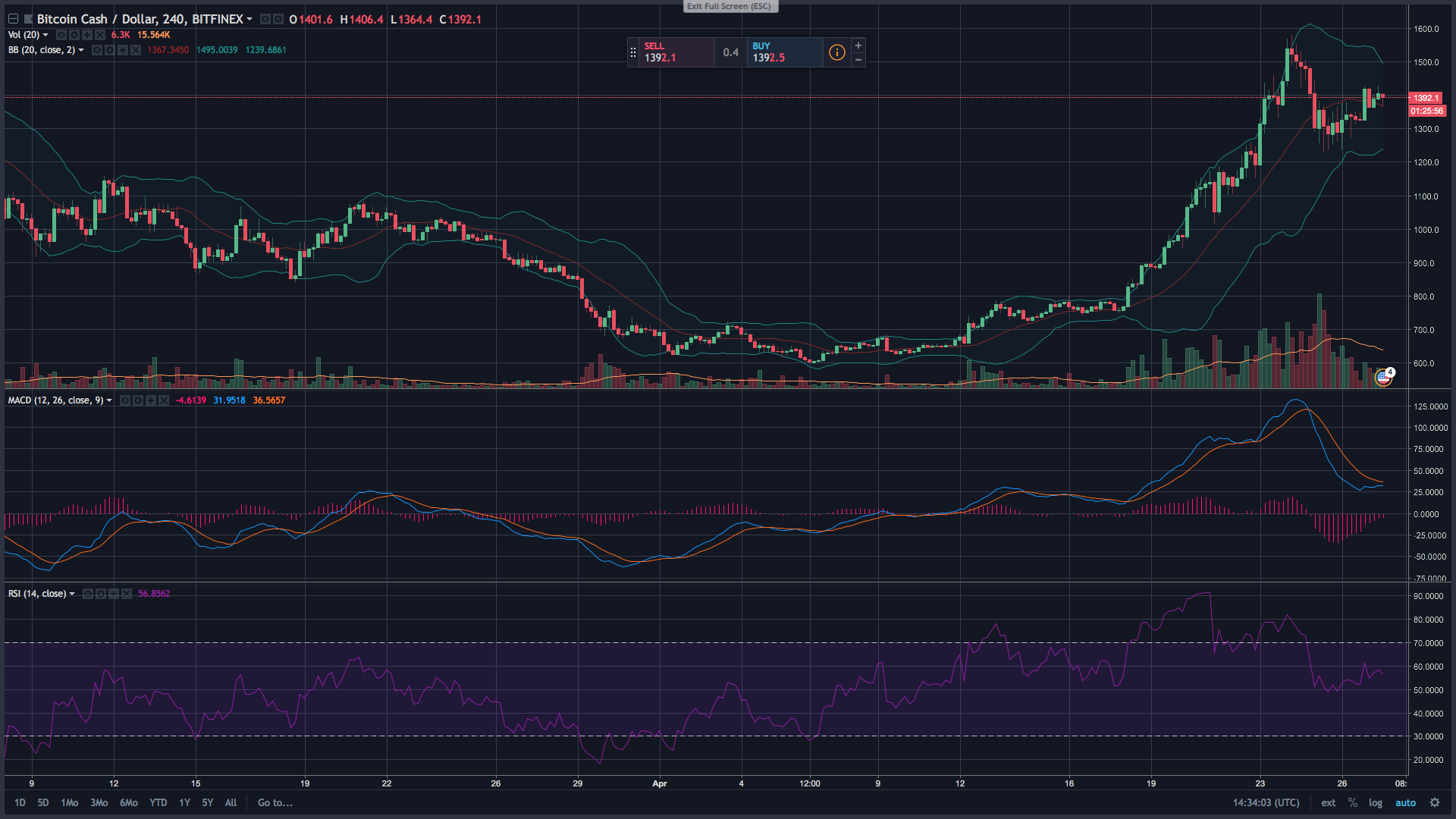Select the 1D time range
The width and height of the screenshot is (1456, 819).
[20, 802]
